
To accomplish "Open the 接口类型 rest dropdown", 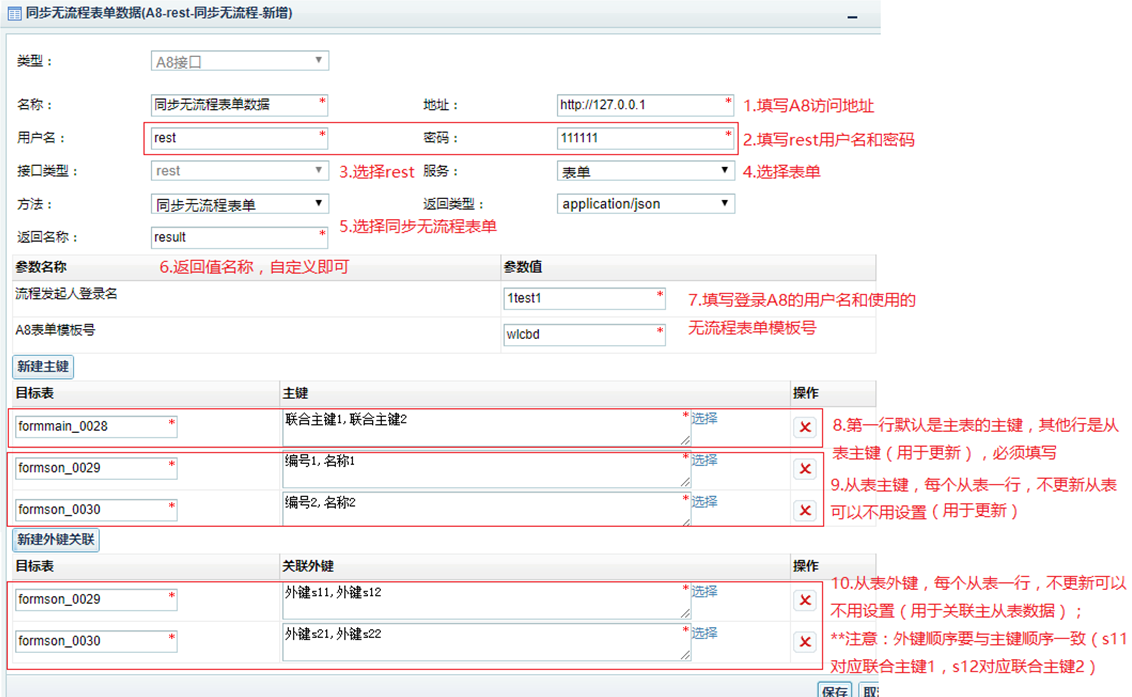I will (x=239, y=171).
